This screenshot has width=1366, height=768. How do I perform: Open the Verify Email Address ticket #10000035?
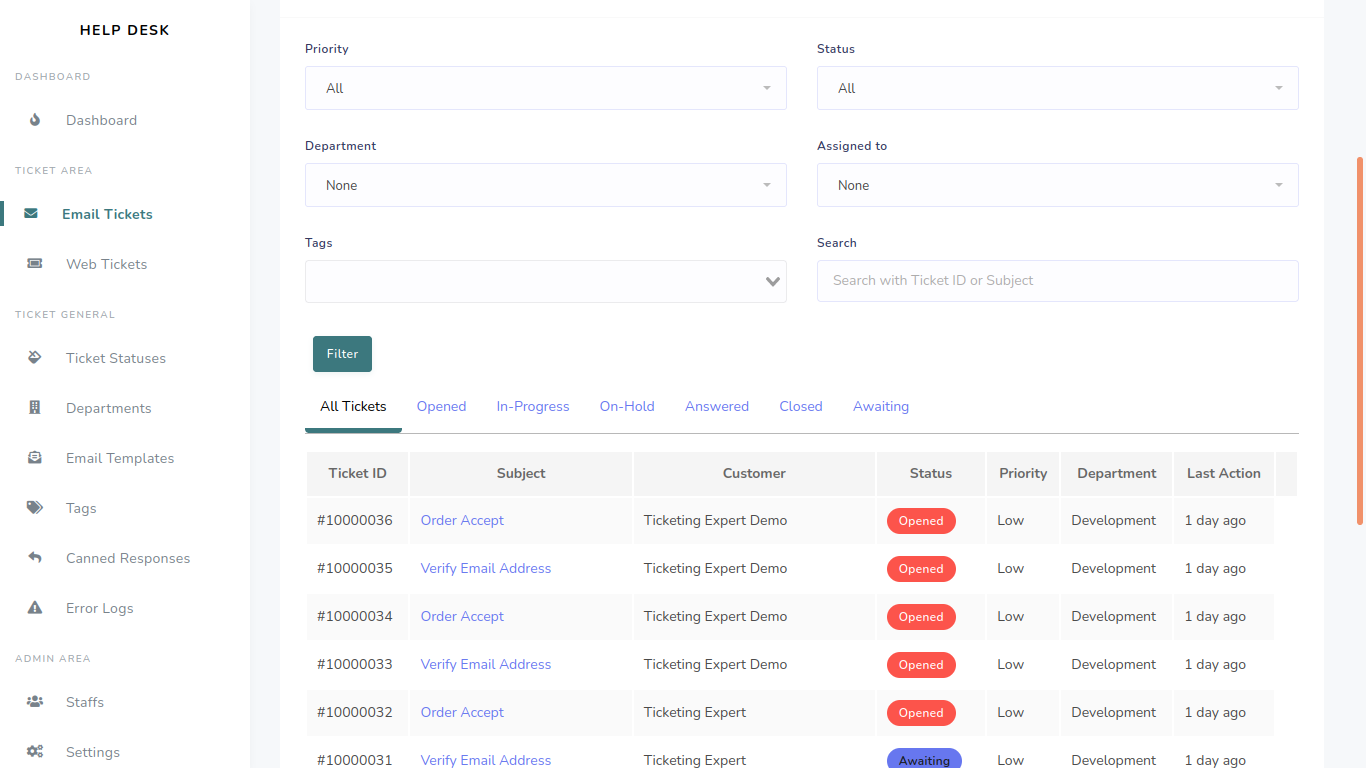click(x=485, y=568)
